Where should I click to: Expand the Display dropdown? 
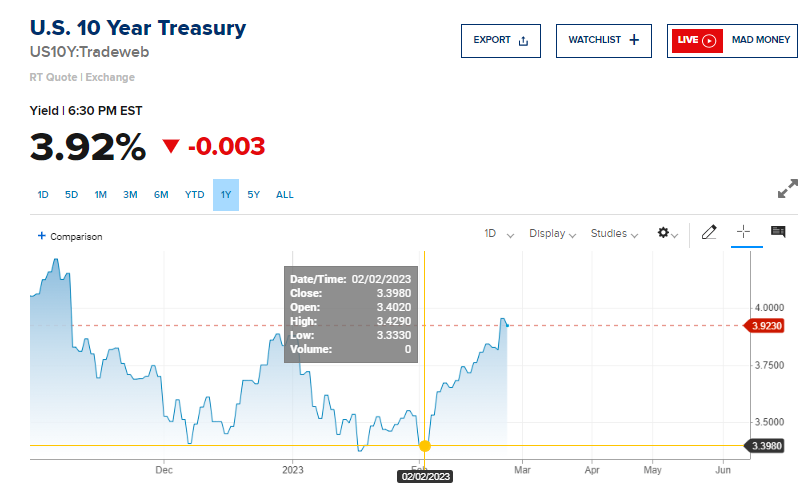tap(553, 233)
